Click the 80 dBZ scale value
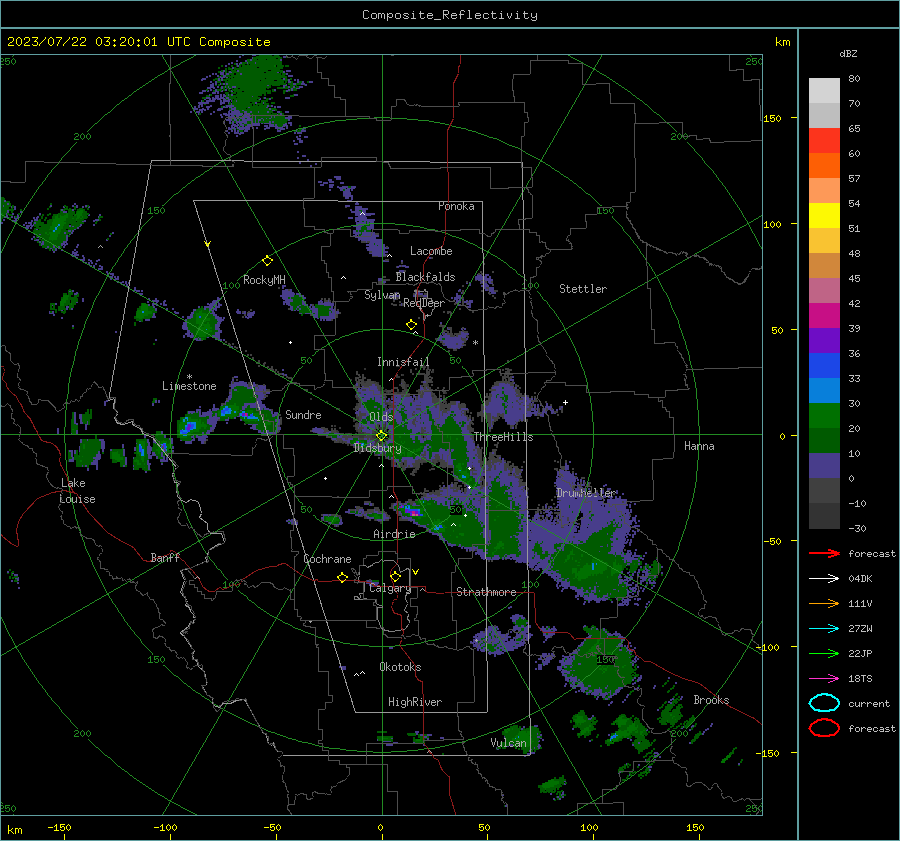900x841 pixels. coord(854,79)
